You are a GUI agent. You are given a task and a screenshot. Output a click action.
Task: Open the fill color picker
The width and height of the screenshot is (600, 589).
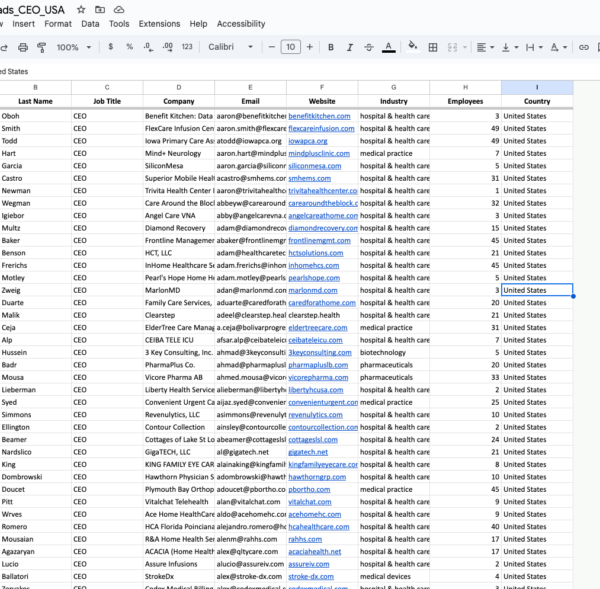point(412,47)
